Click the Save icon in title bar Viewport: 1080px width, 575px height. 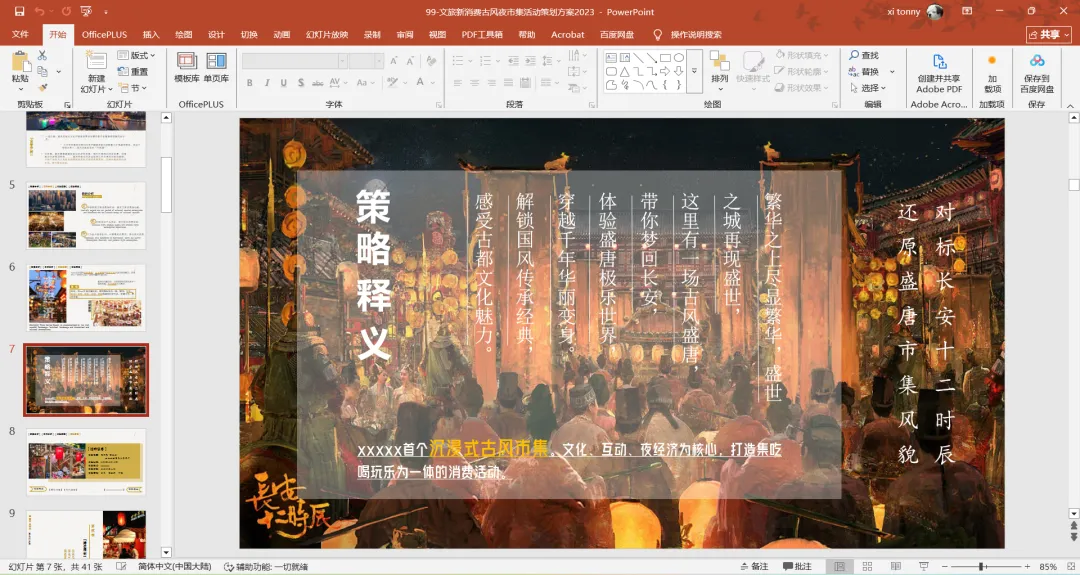[19, 12]
